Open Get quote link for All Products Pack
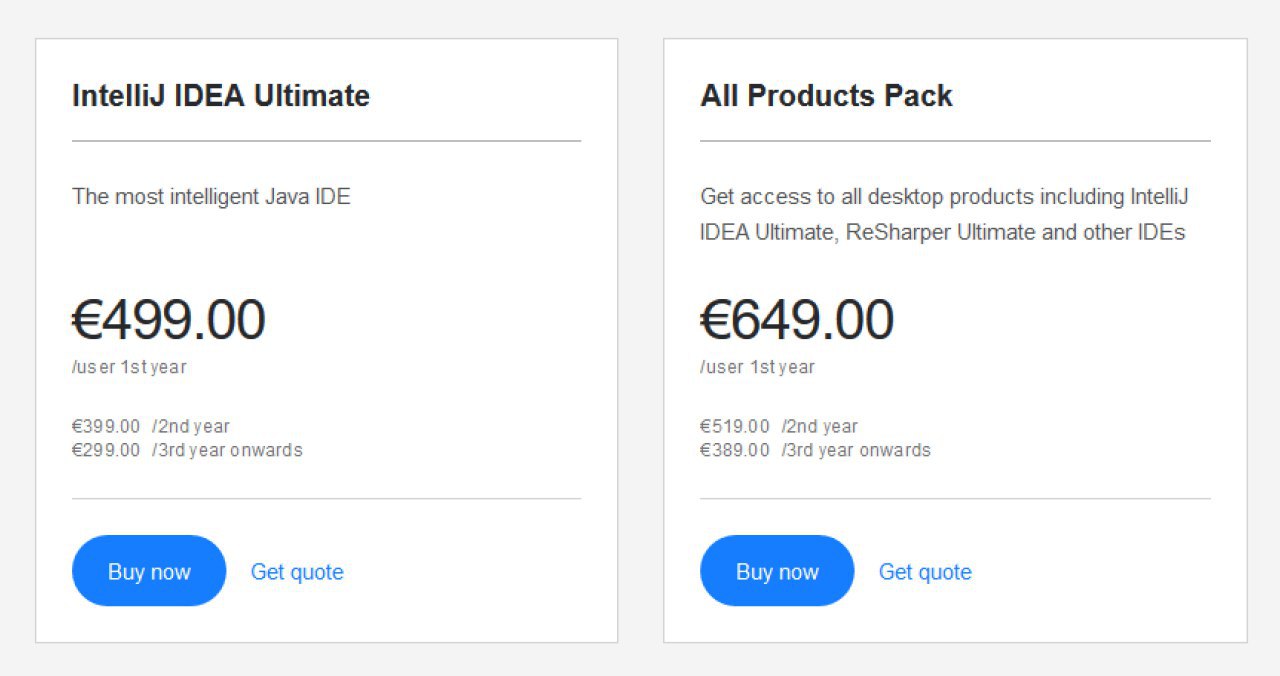The height and width of the screenshot is (676, 1280). pos(925,572)
